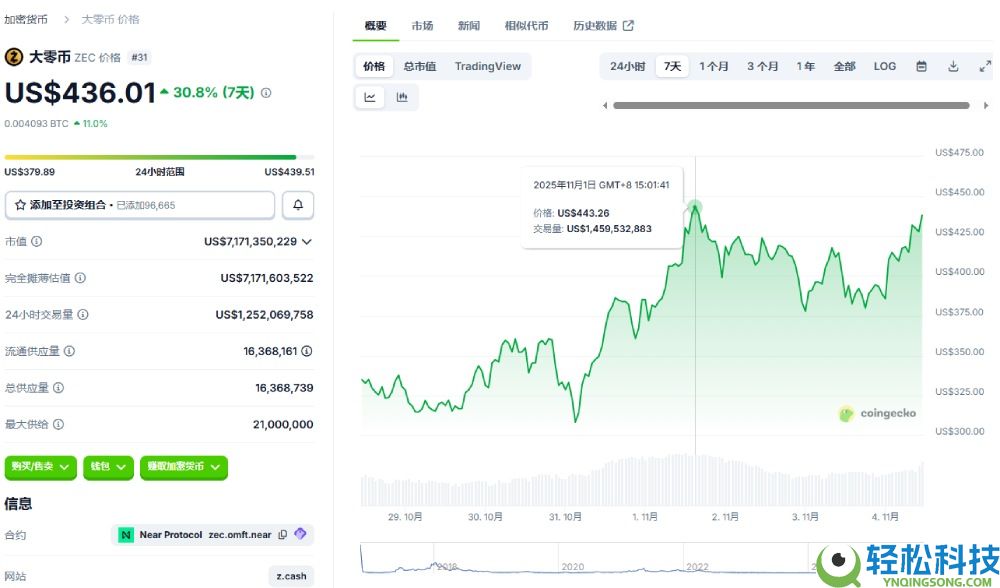Switch to line chart view icon

click(370, 98)
